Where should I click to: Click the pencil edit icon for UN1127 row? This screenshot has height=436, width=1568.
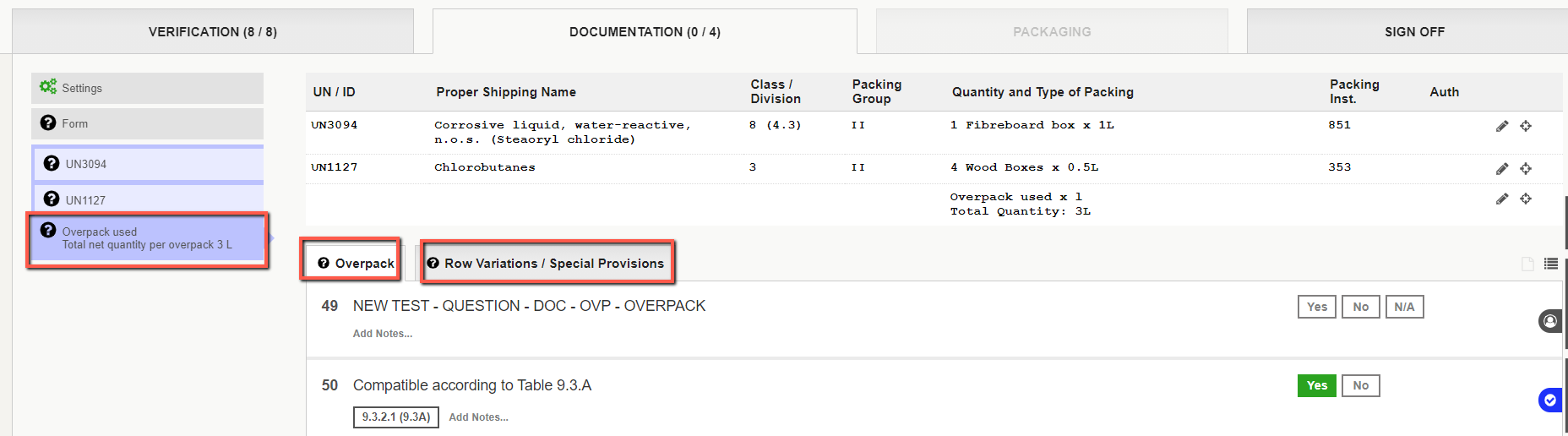1502,169
